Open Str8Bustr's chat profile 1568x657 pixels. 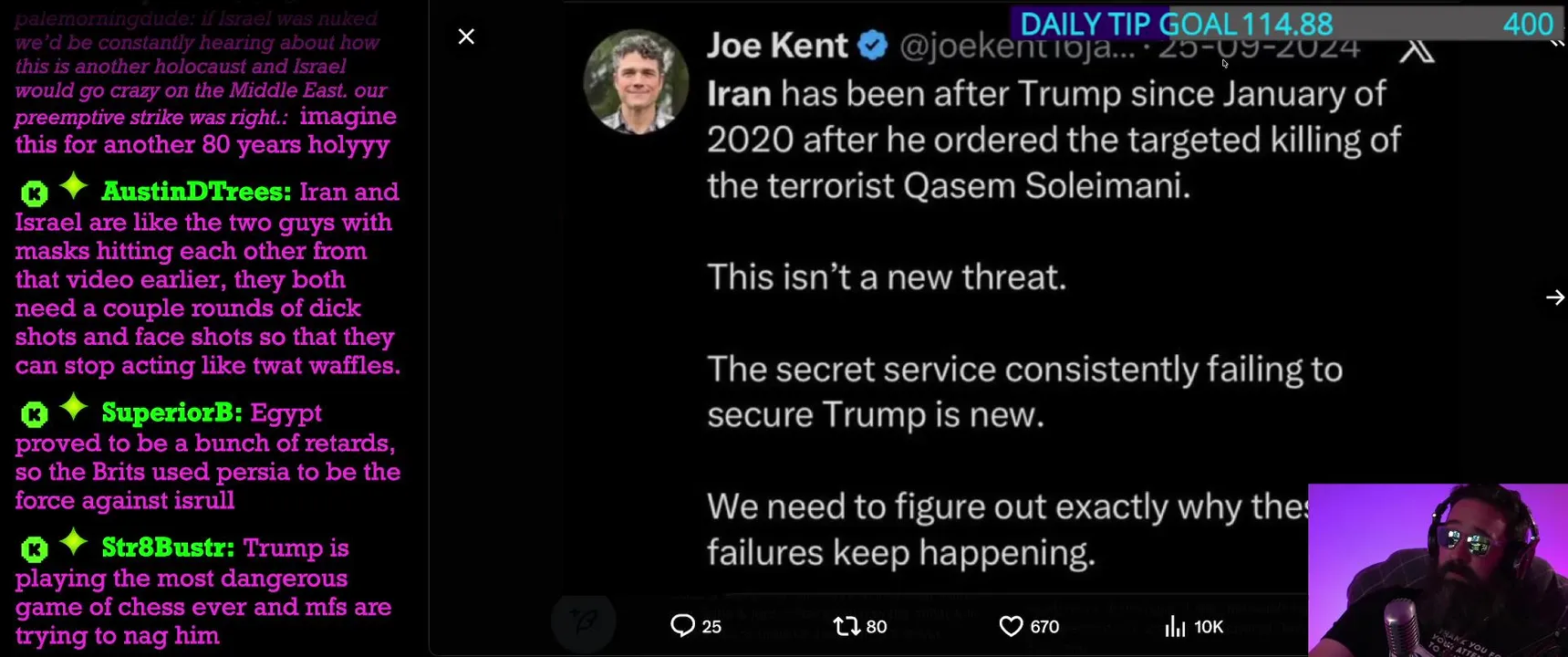point(168,547)
